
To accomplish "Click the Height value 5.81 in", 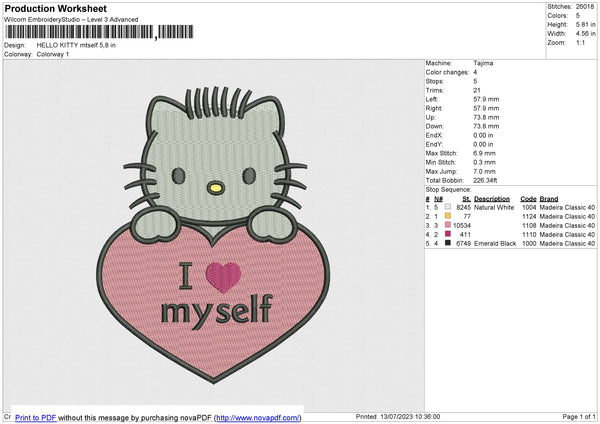I will pyautogui.click(x=586, y=24).
